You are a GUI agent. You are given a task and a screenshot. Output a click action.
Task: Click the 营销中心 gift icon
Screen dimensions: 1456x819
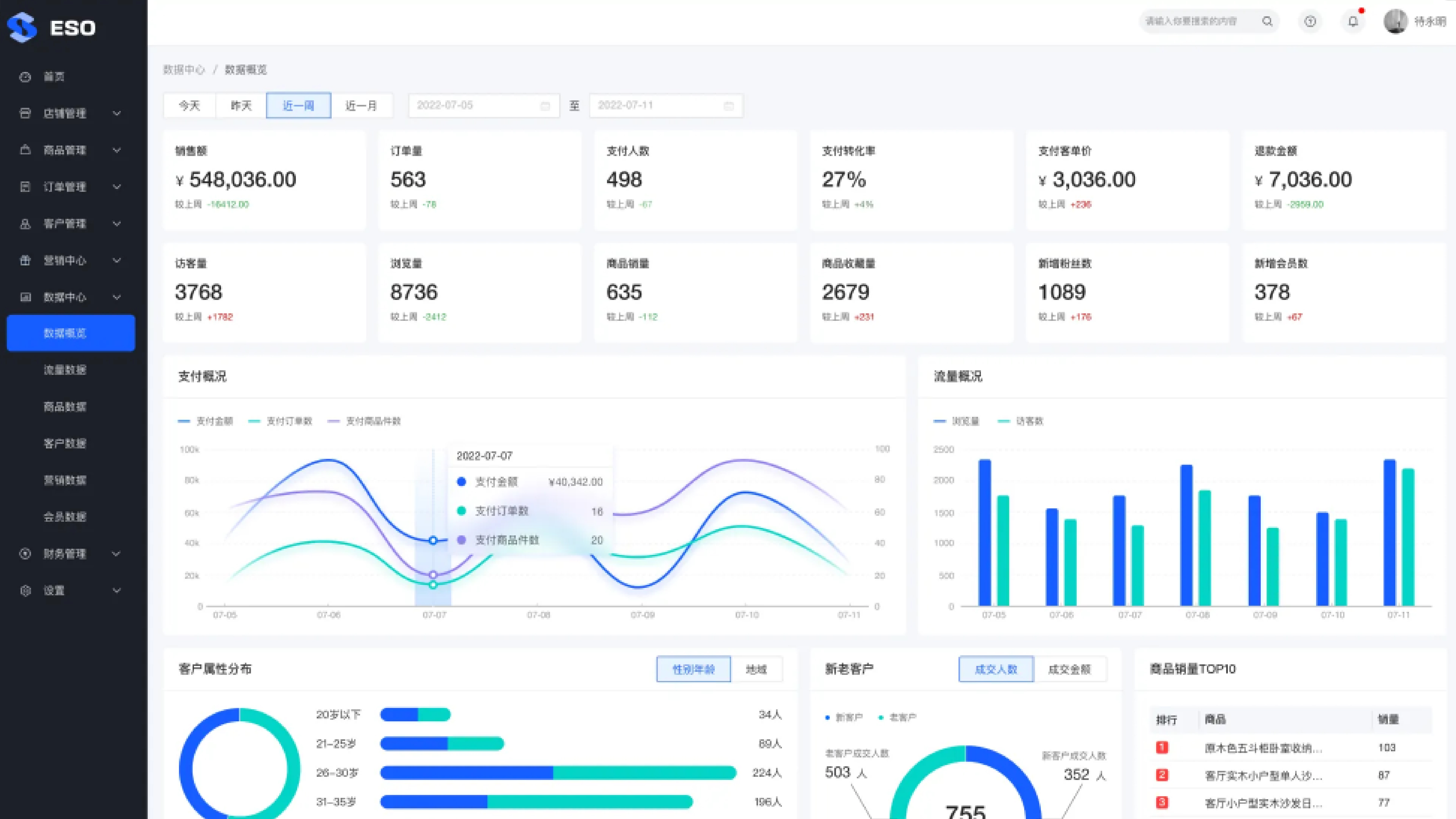(25, 261)
